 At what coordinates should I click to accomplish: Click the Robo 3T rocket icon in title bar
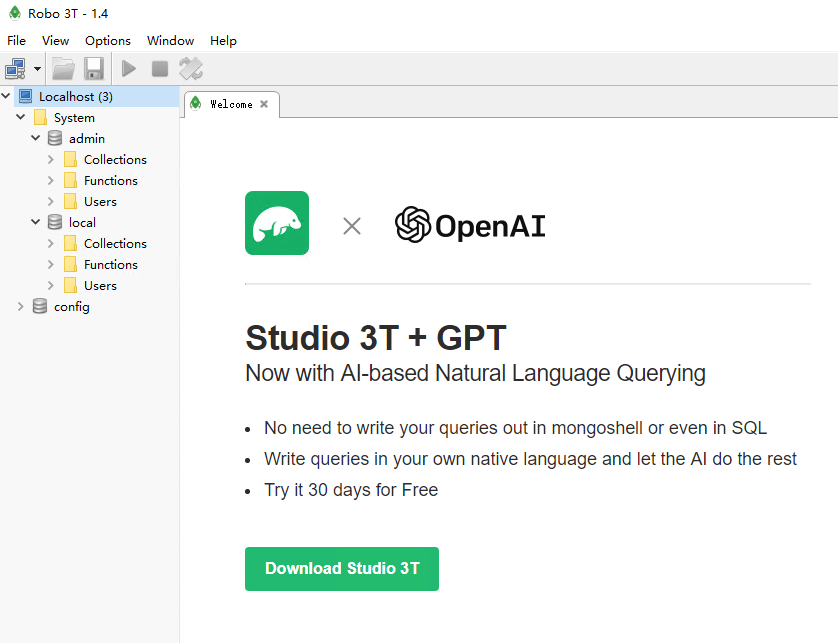[15, 13]
